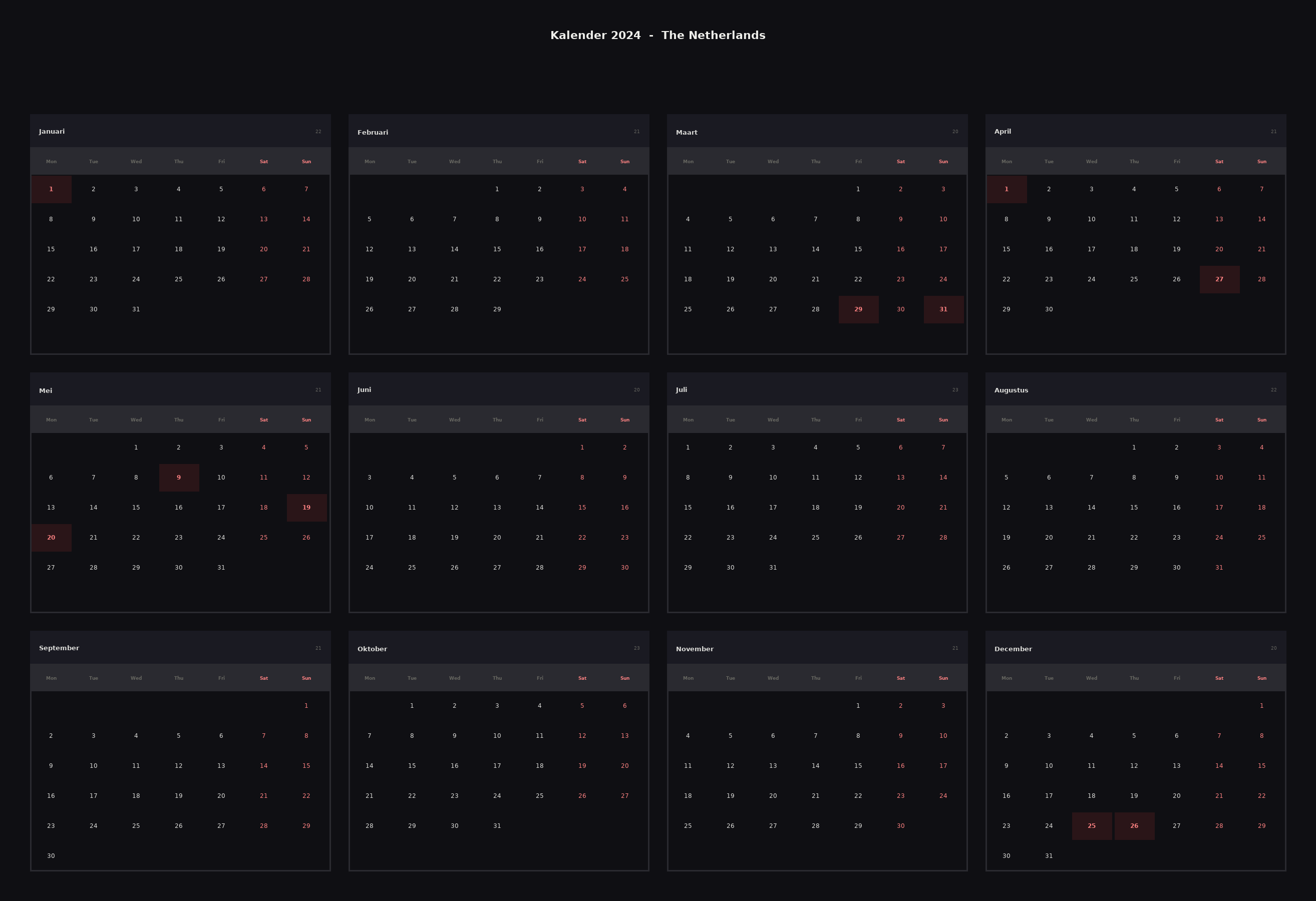
Task: Click 29 Maart Good Friday
Action: 858,309
